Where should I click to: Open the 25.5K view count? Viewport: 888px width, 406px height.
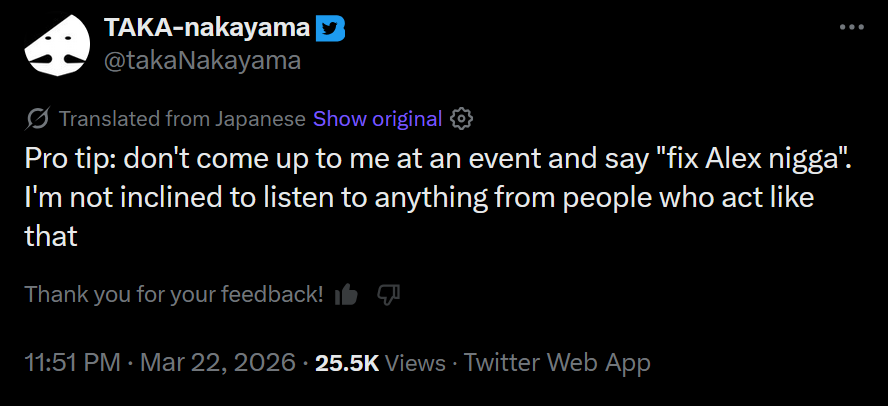[x=346, y=362]
